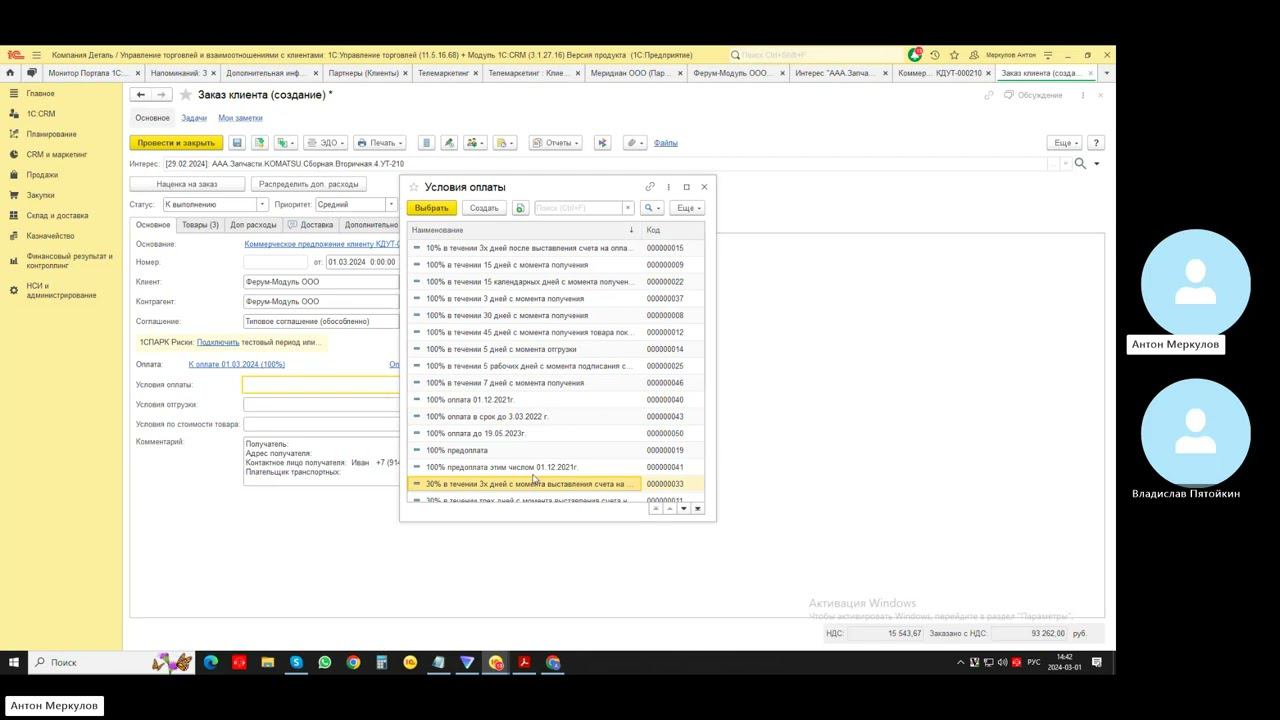This screenshot has width=1280, height=720.
Task: Open the Мои заметки link
Action: [240, 118]
